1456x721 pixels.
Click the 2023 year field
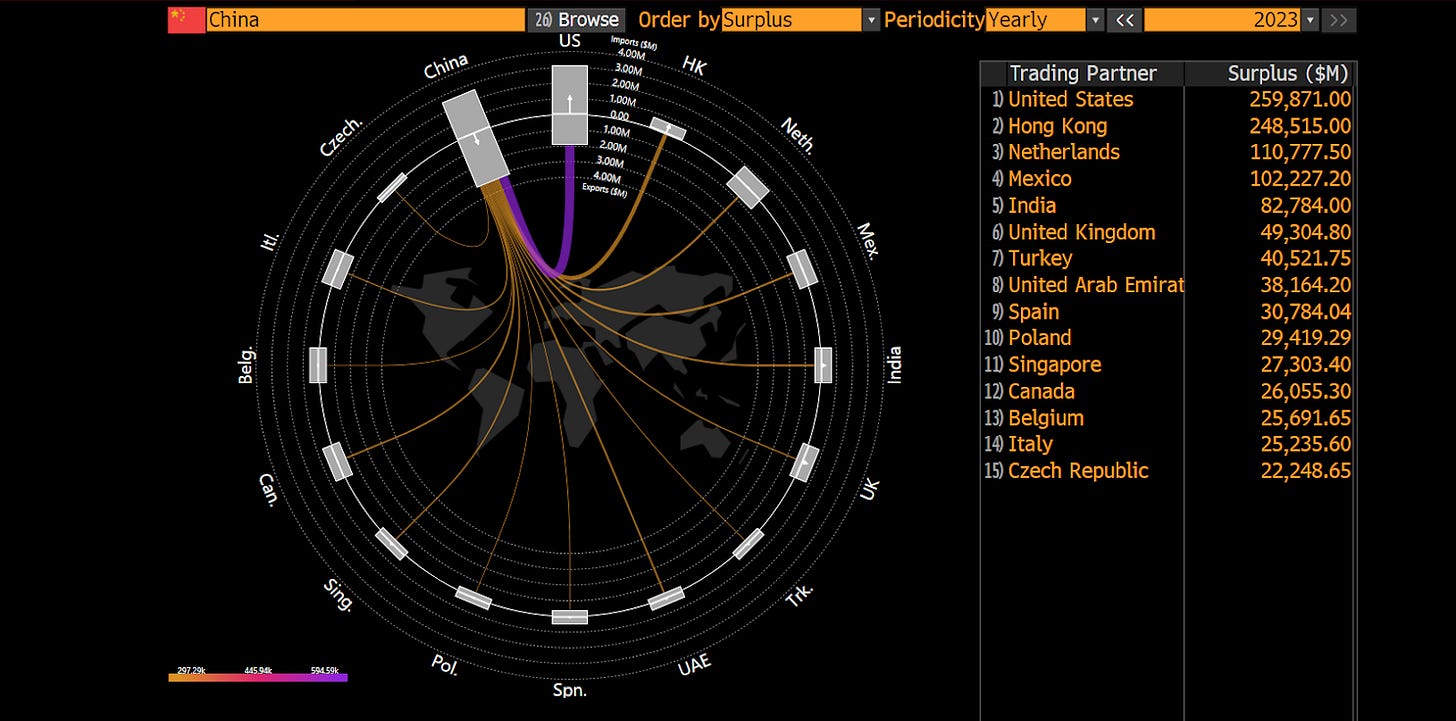coord(1222,20)
